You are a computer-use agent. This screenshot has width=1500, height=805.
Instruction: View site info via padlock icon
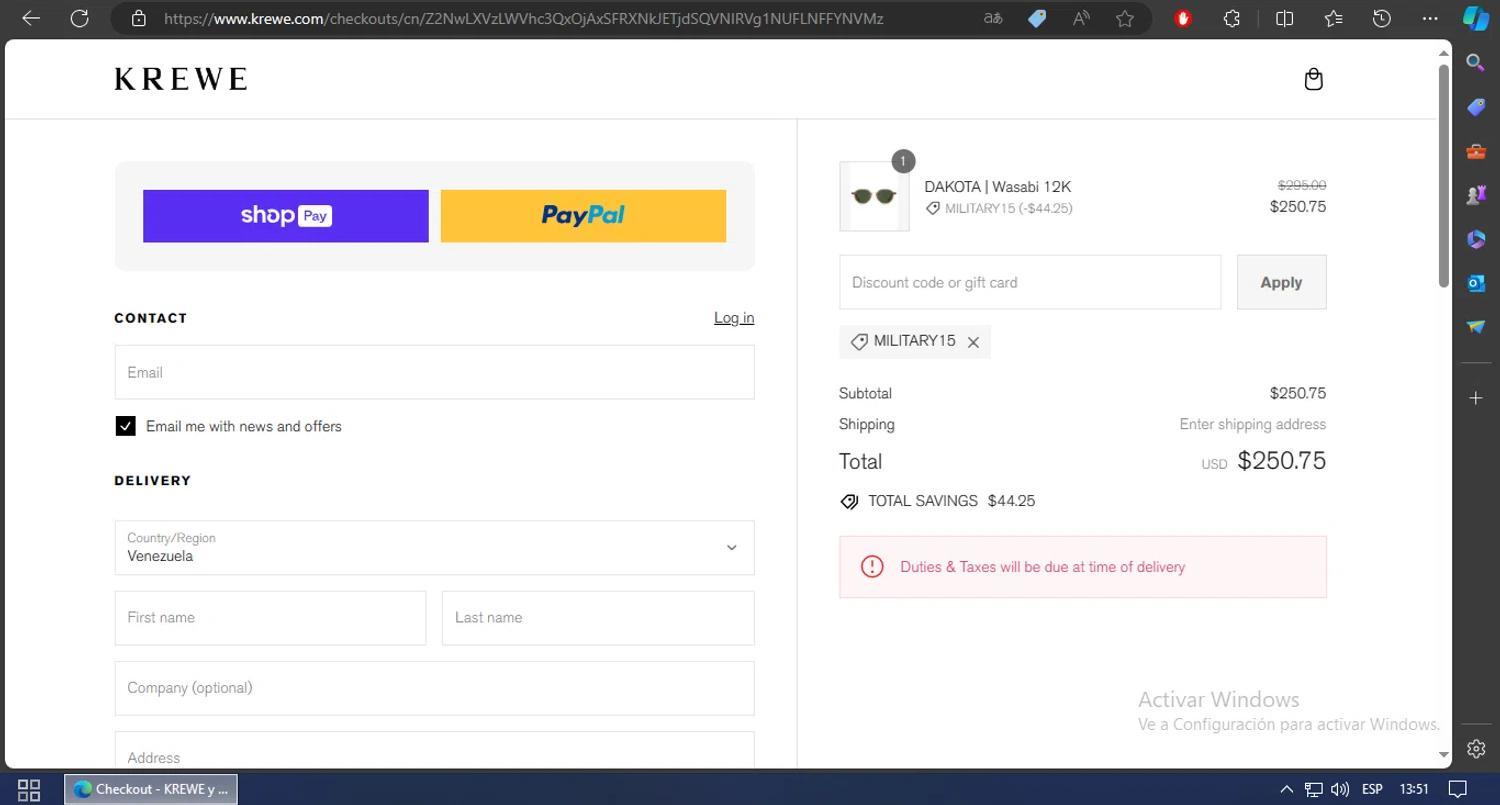[139, 18]
